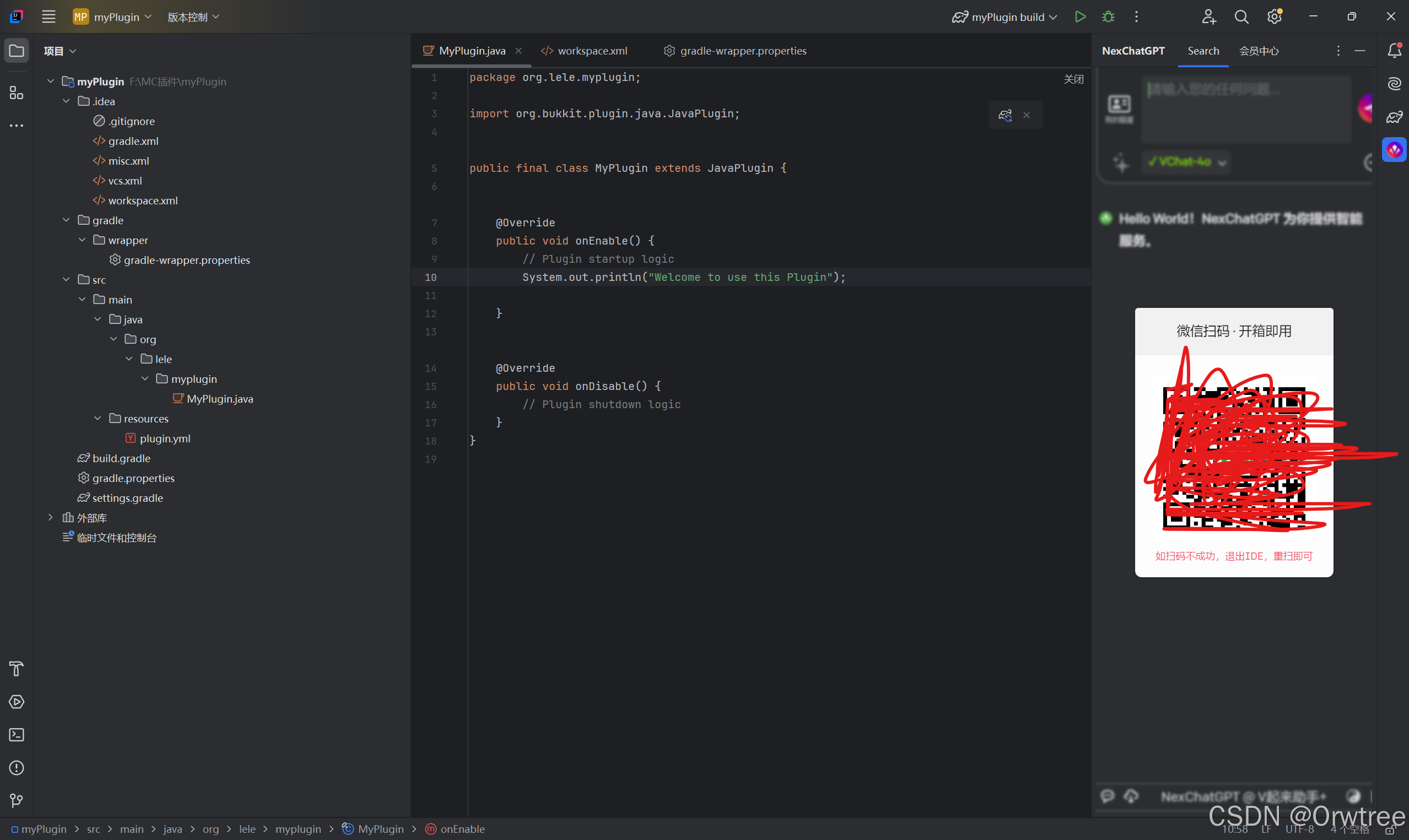The image size is (1409, 840).
Task: Collapse the .idea folder
Action: (66, 101)
